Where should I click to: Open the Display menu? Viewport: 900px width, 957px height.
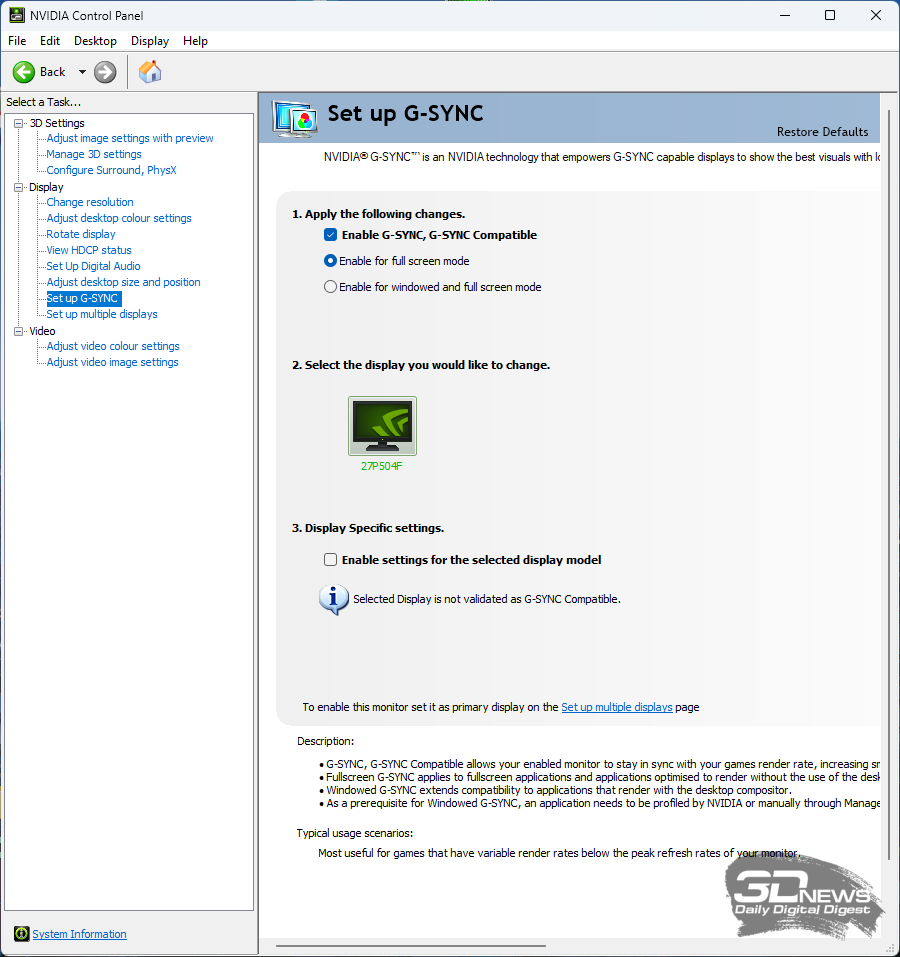(x=150, y=41)
